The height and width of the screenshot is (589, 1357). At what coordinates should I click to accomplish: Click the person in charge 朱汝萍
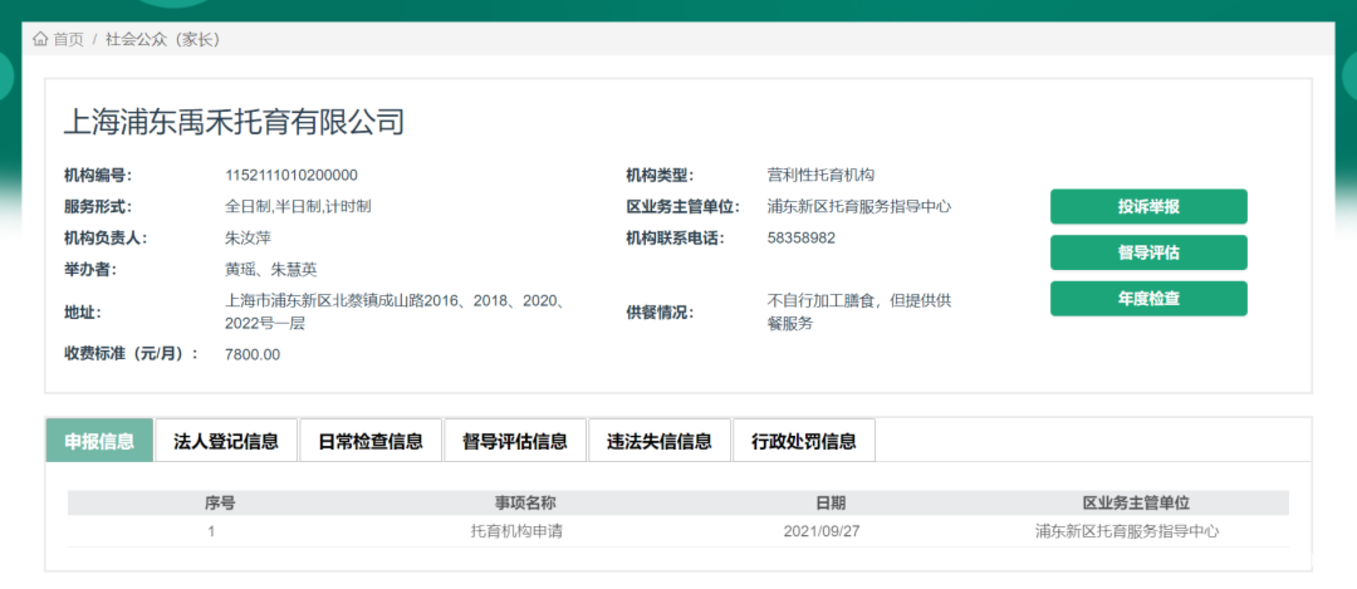248,238
